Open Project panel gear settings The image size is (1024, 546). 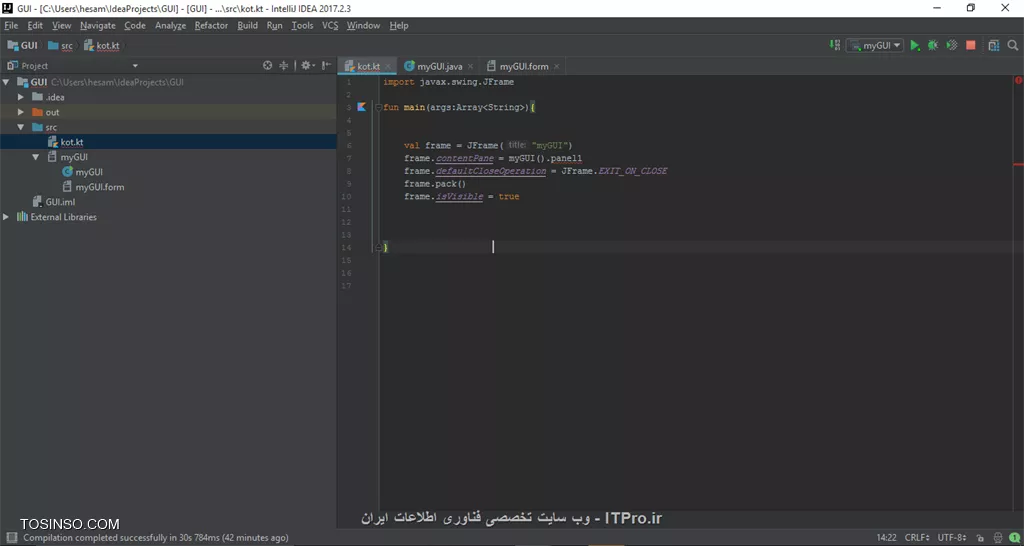pyautogui.click(x=306, y=65)
